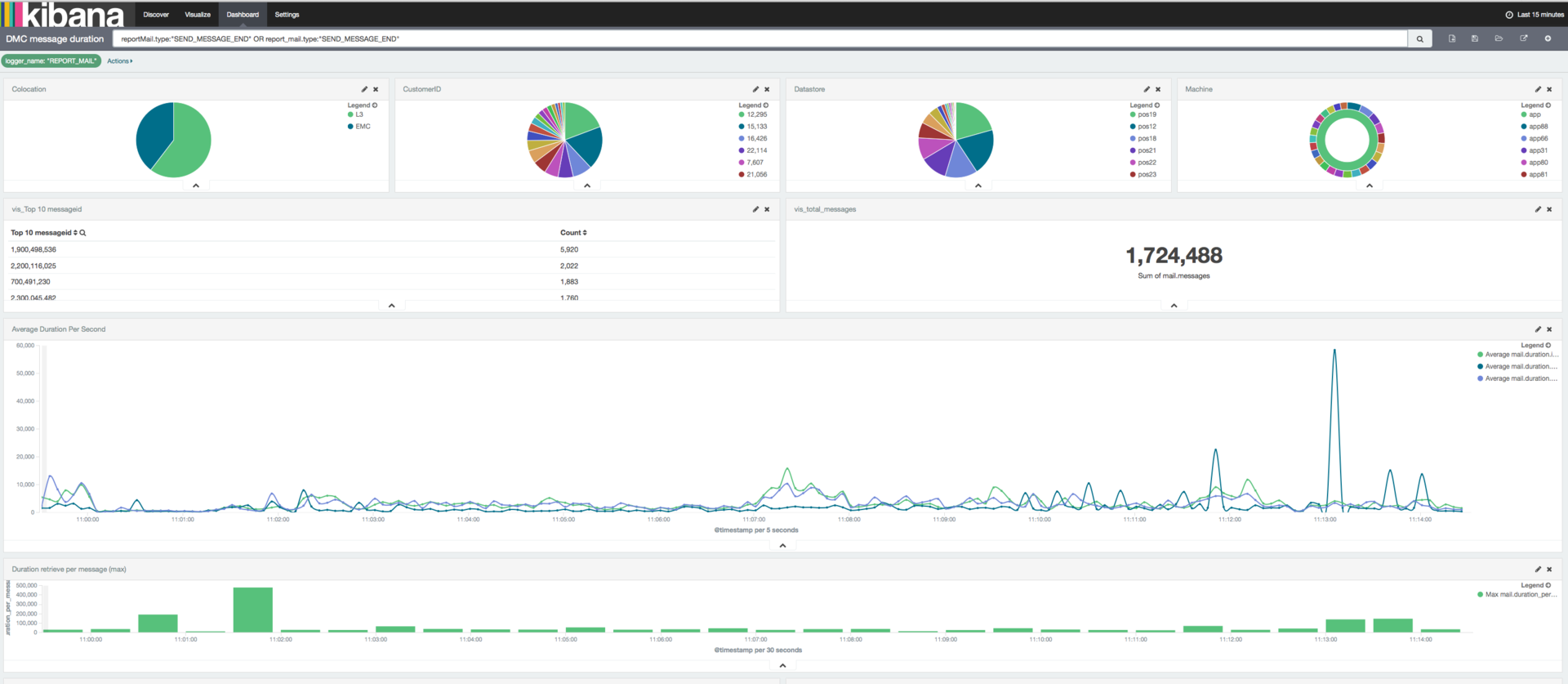Edit the Colocation panel with pencil icon
Screen dimensions: 1568x684
[x=364, y=89]
